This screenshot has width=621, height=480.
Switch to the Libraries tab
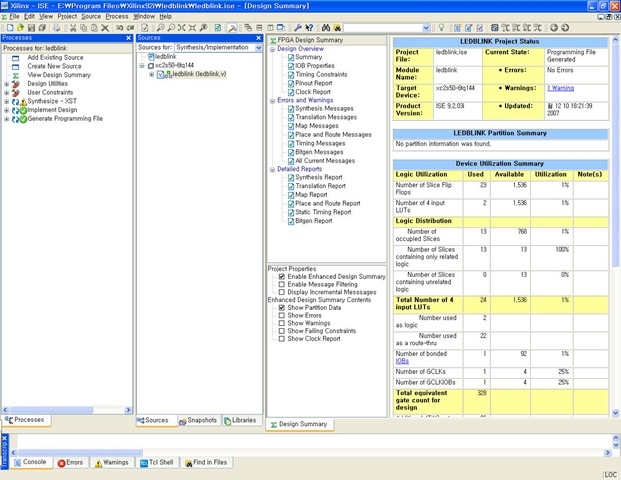click(240, 420)
